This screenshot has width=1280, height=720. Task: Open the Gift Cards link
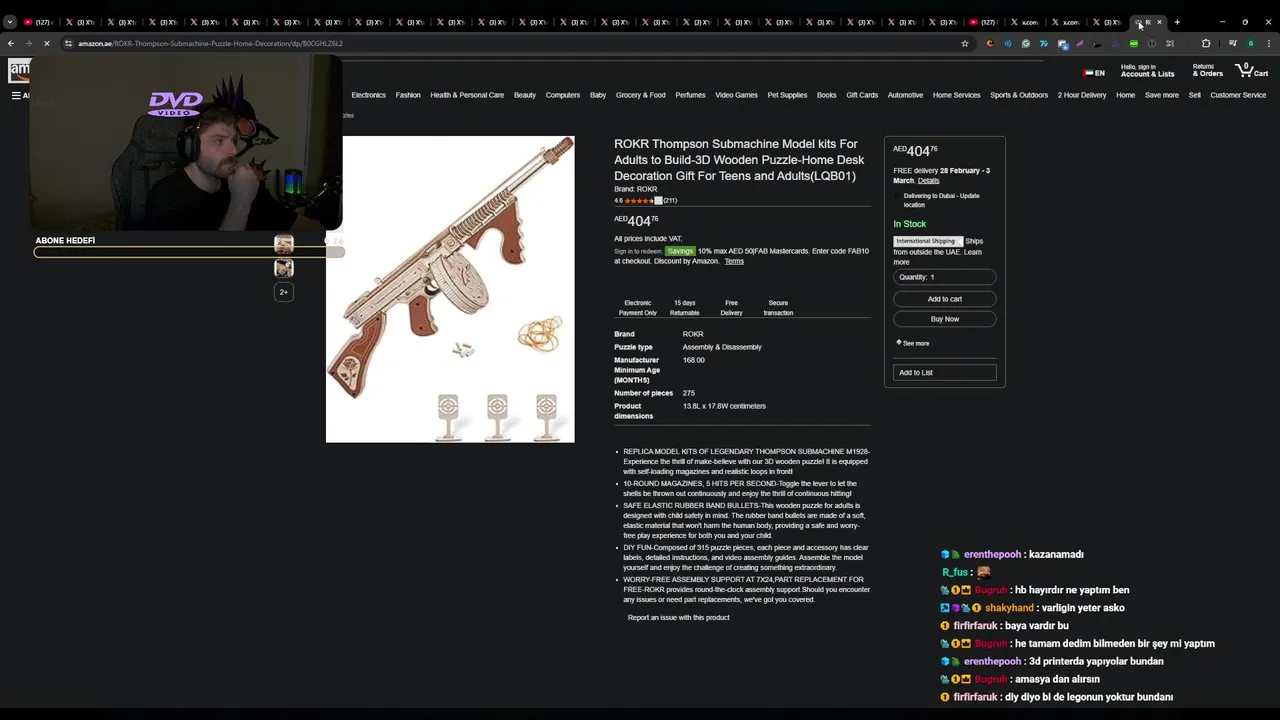click(x=862, y=95)
